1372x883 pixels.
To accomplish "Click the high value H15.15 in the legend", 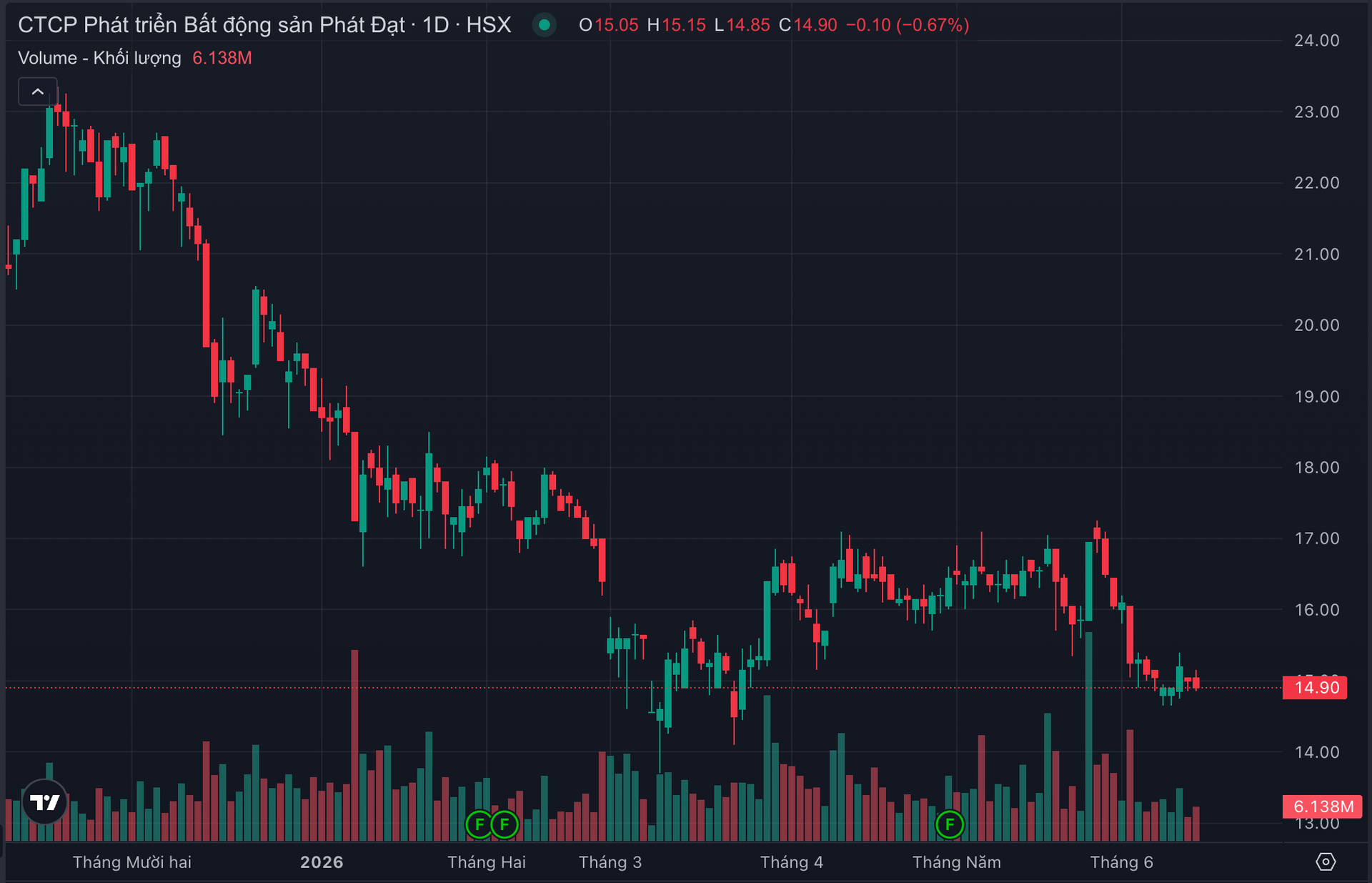I will (676, 25).
